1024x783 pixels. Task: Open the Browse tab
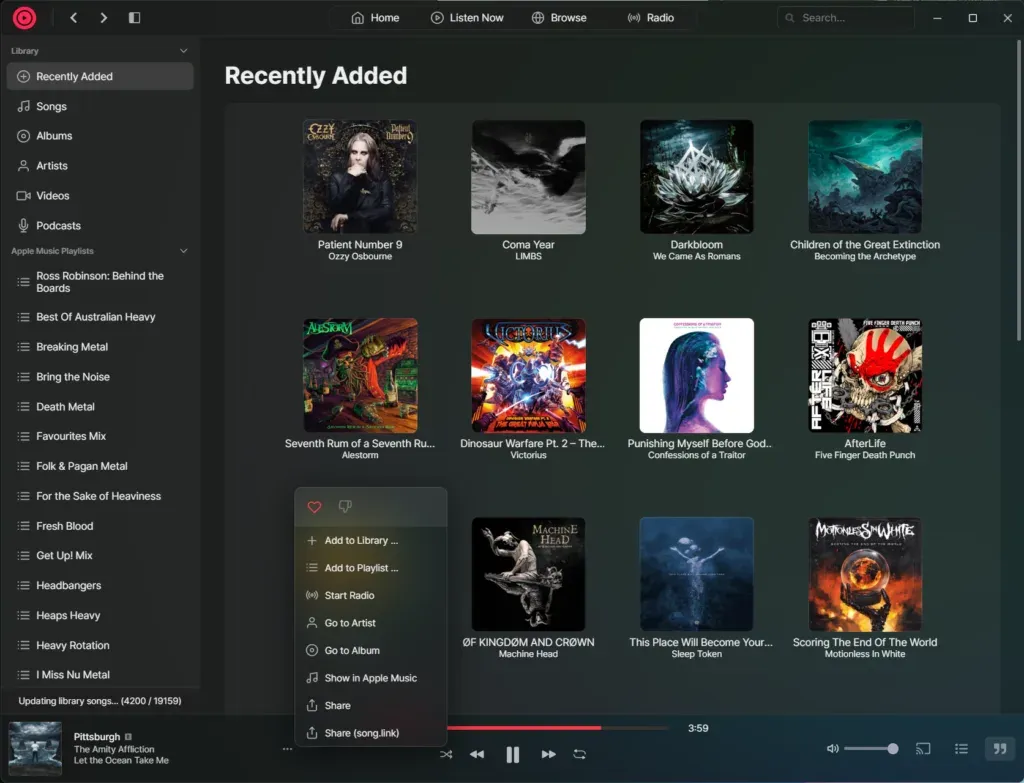pos(559,18)
